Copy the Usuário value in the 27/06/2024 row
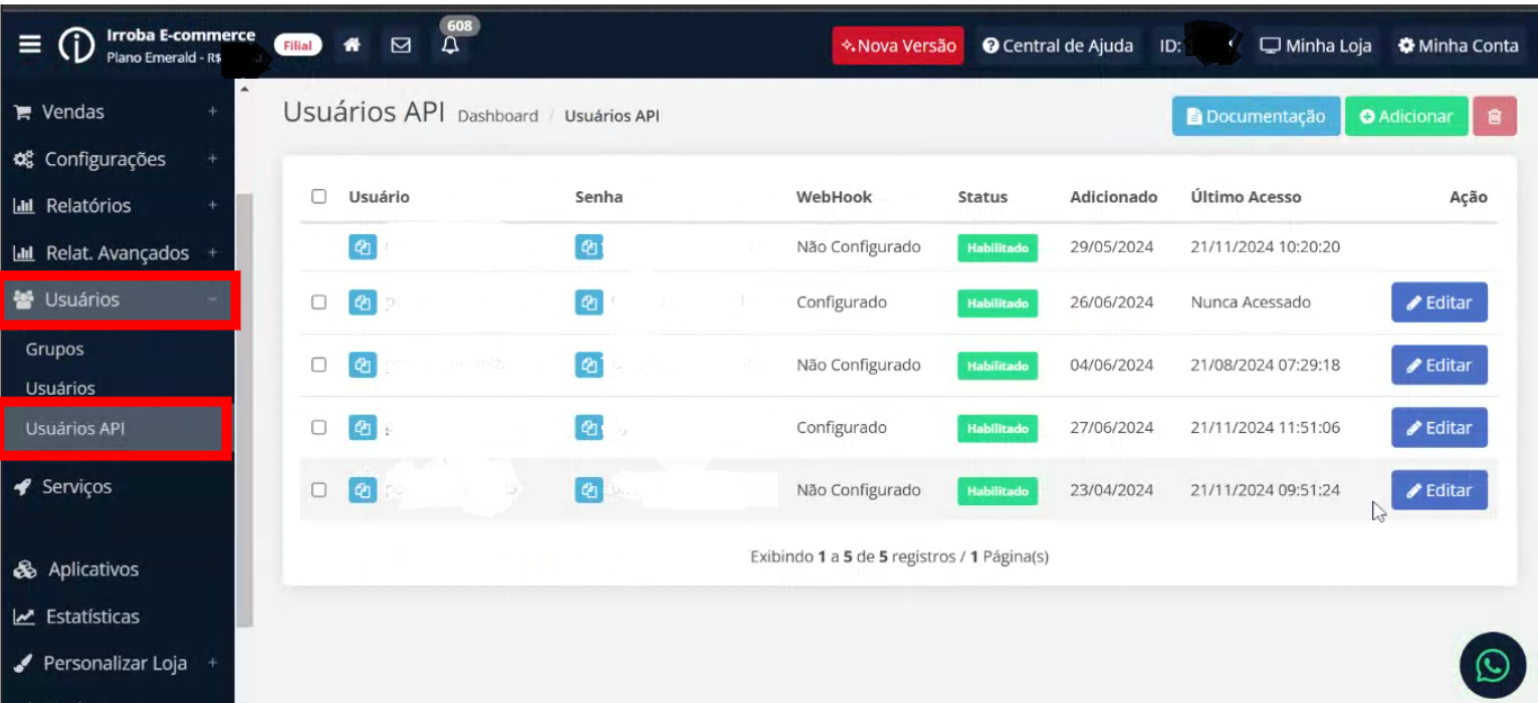This screenshot has height=703, width=1538. 363,428
